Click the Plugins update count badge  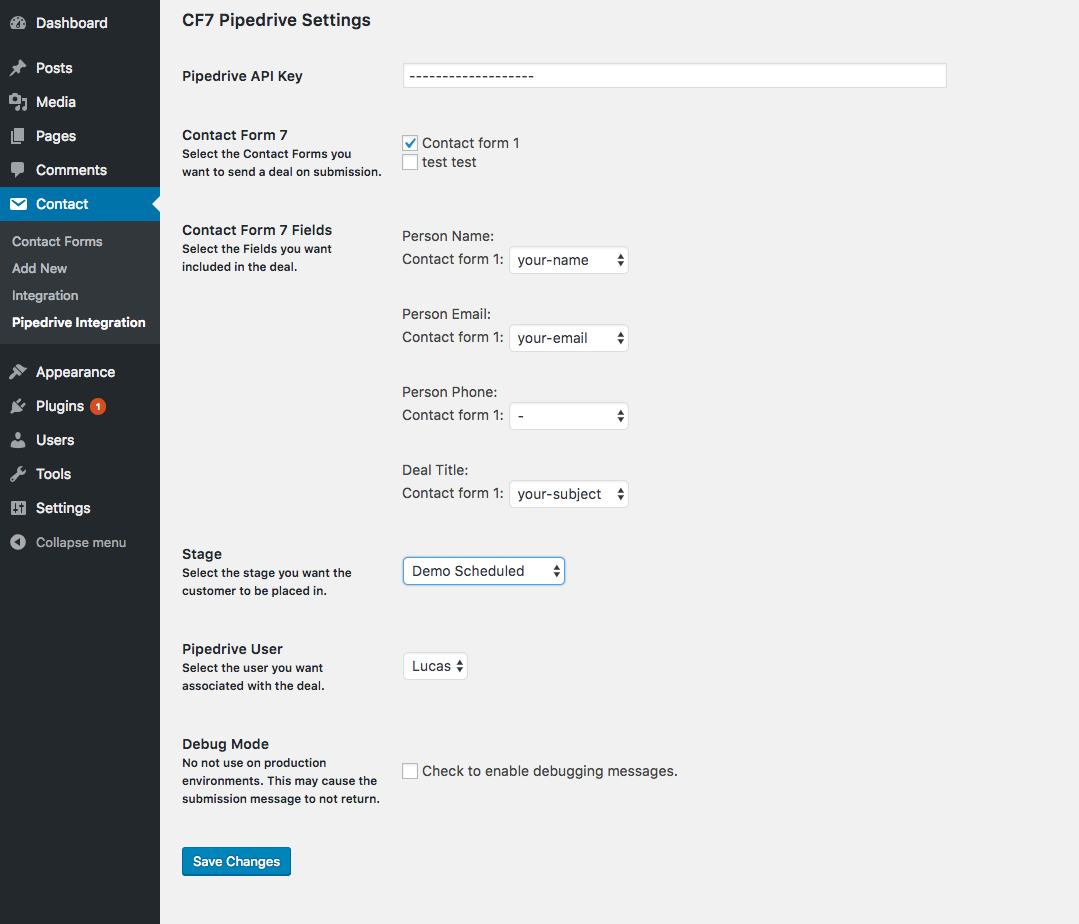pyautogui.click(x=98, y=406)
